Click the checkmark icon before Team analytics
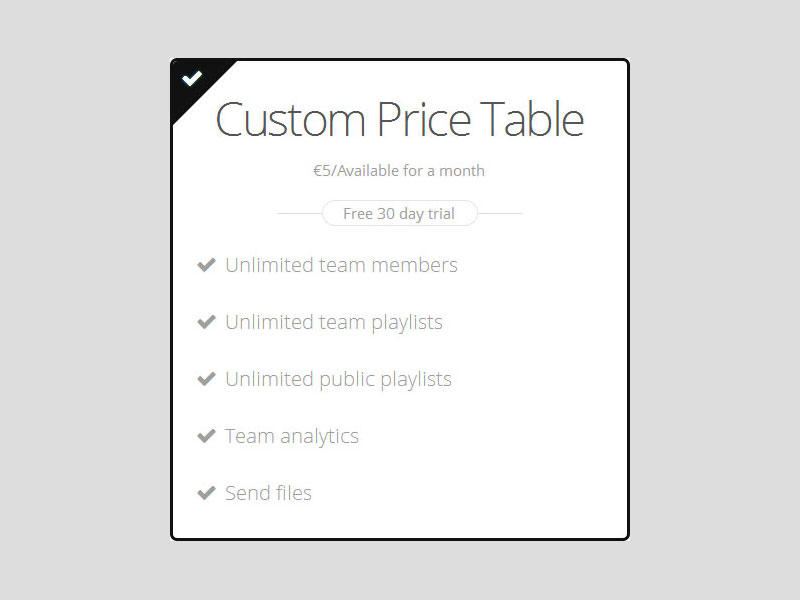The width and height of the screenshot is (800, 600). pyautogui.click(x=206, y=436)
